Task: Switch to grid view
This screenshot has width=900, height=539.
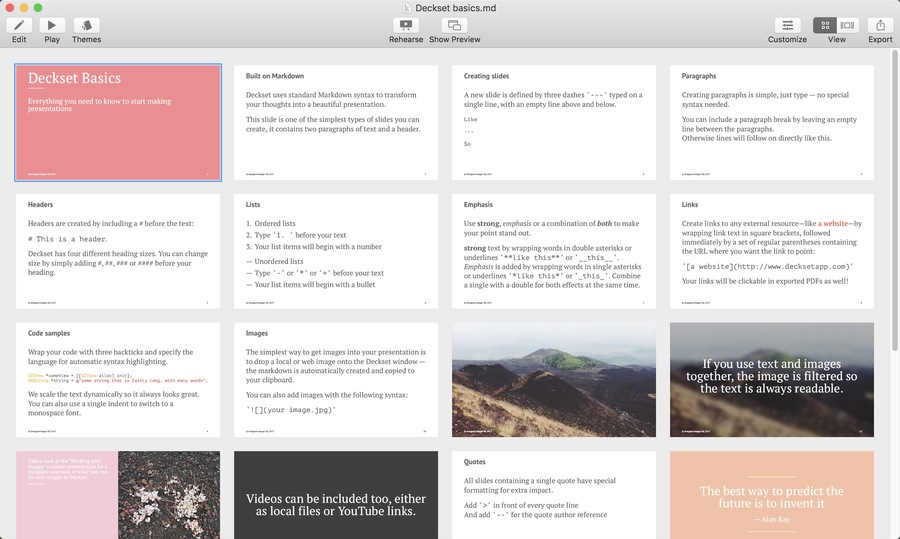Action: tap(825, 25)
